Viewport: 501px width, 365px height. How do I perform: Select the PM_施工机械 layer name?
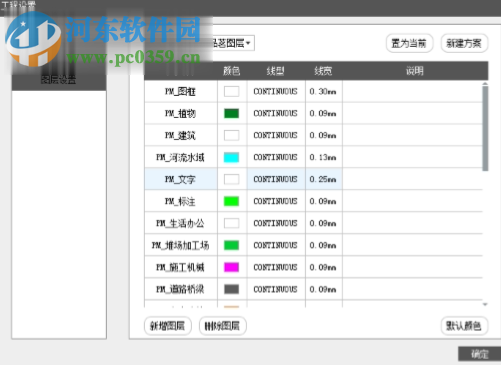tap(181, 267)
